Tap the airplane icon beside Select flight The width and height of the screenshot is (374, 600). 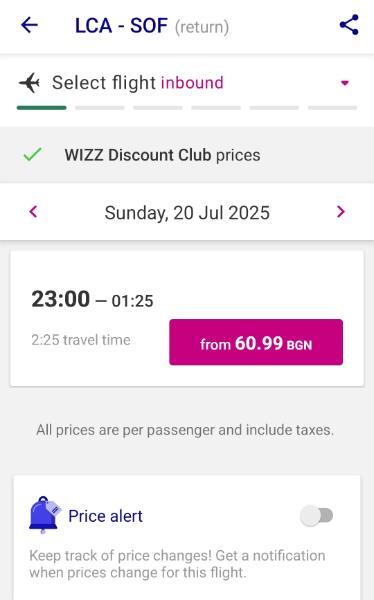click(29, 83)
